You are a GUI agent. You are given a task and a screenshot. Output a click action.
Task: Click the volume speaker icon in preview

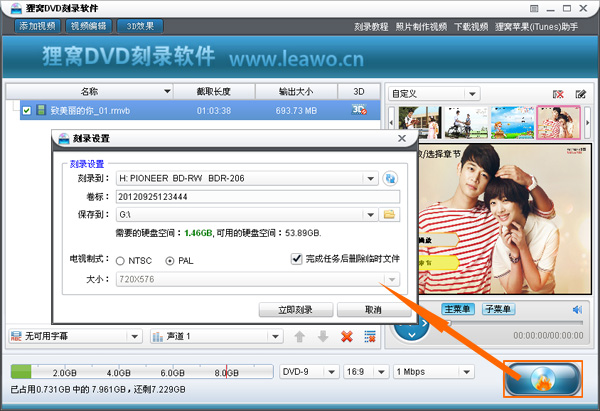click(576, 309)
